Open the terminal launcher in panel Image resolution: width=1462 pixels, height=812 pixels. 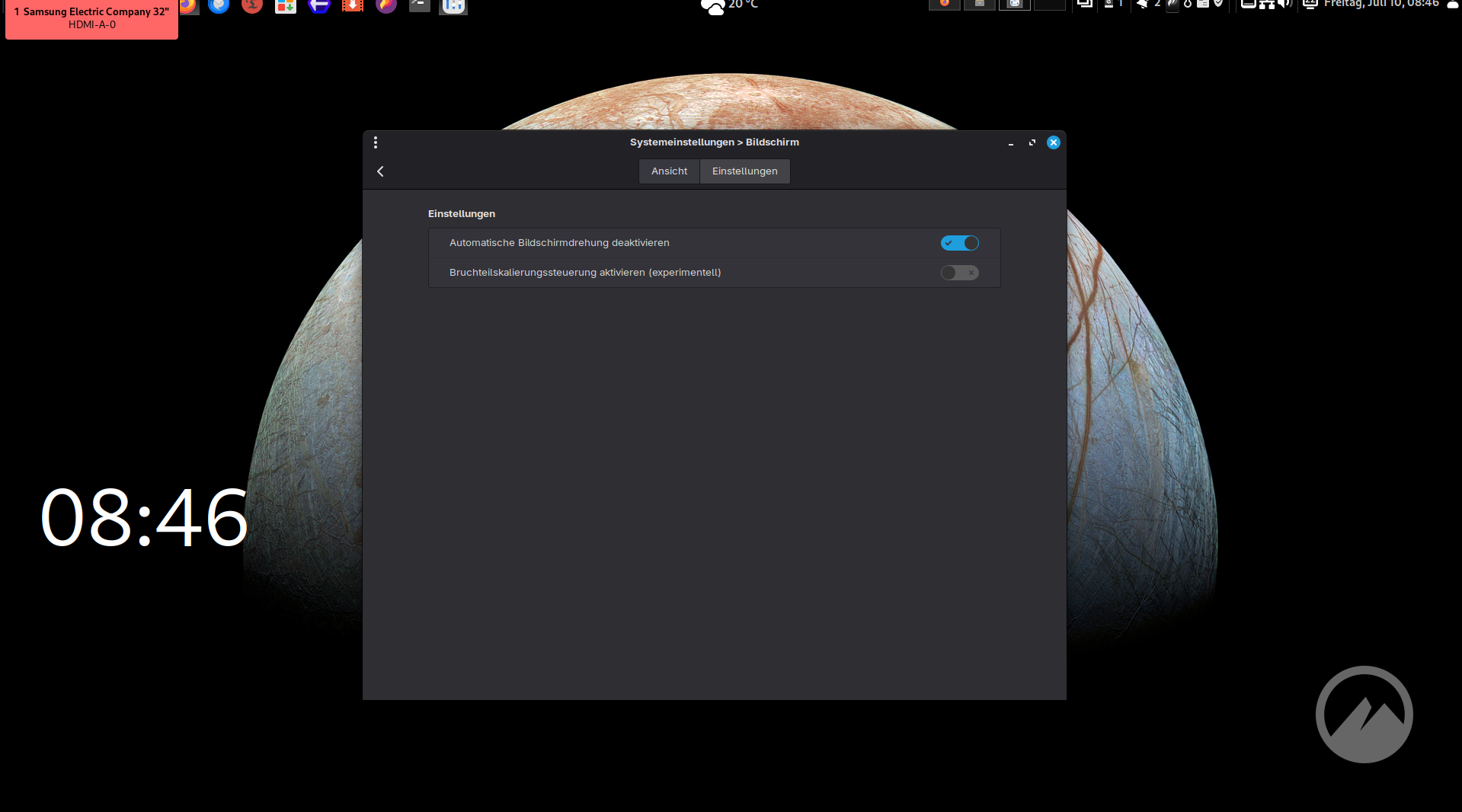point(420,5)
